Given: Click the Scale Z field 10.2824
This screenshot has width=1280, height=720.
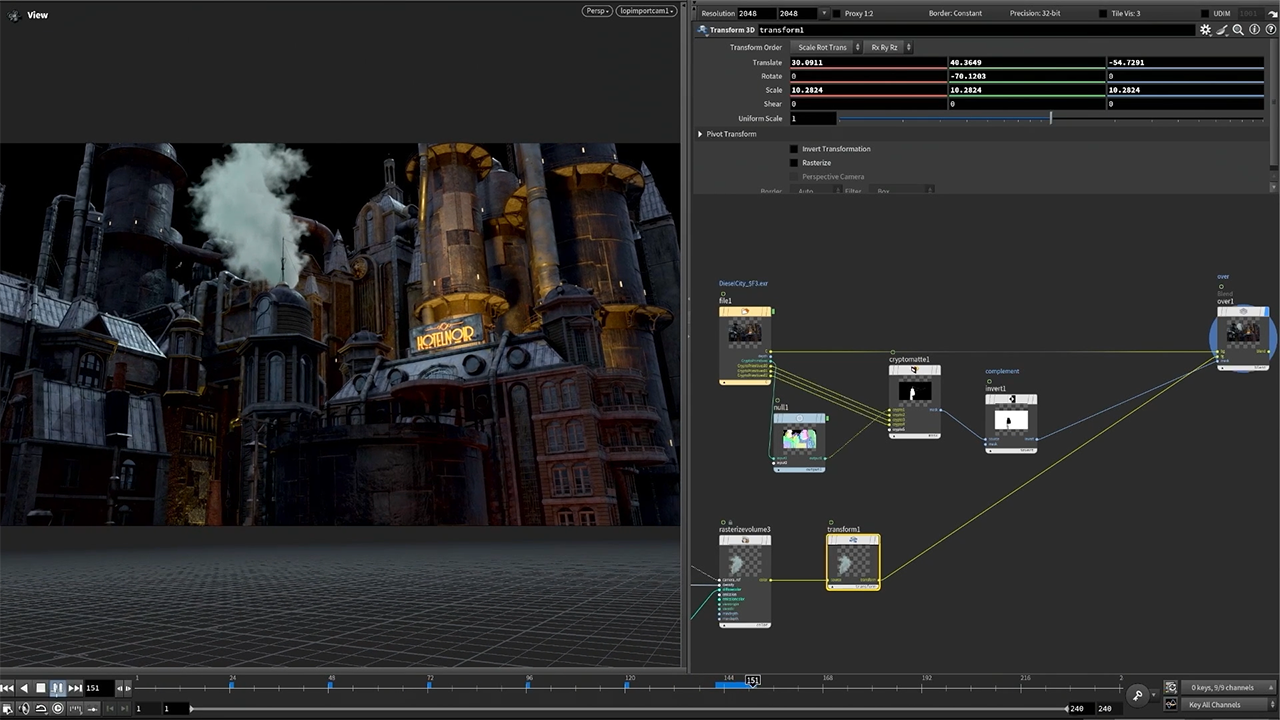Looking at the screenshot, I should click(1185, 90).
